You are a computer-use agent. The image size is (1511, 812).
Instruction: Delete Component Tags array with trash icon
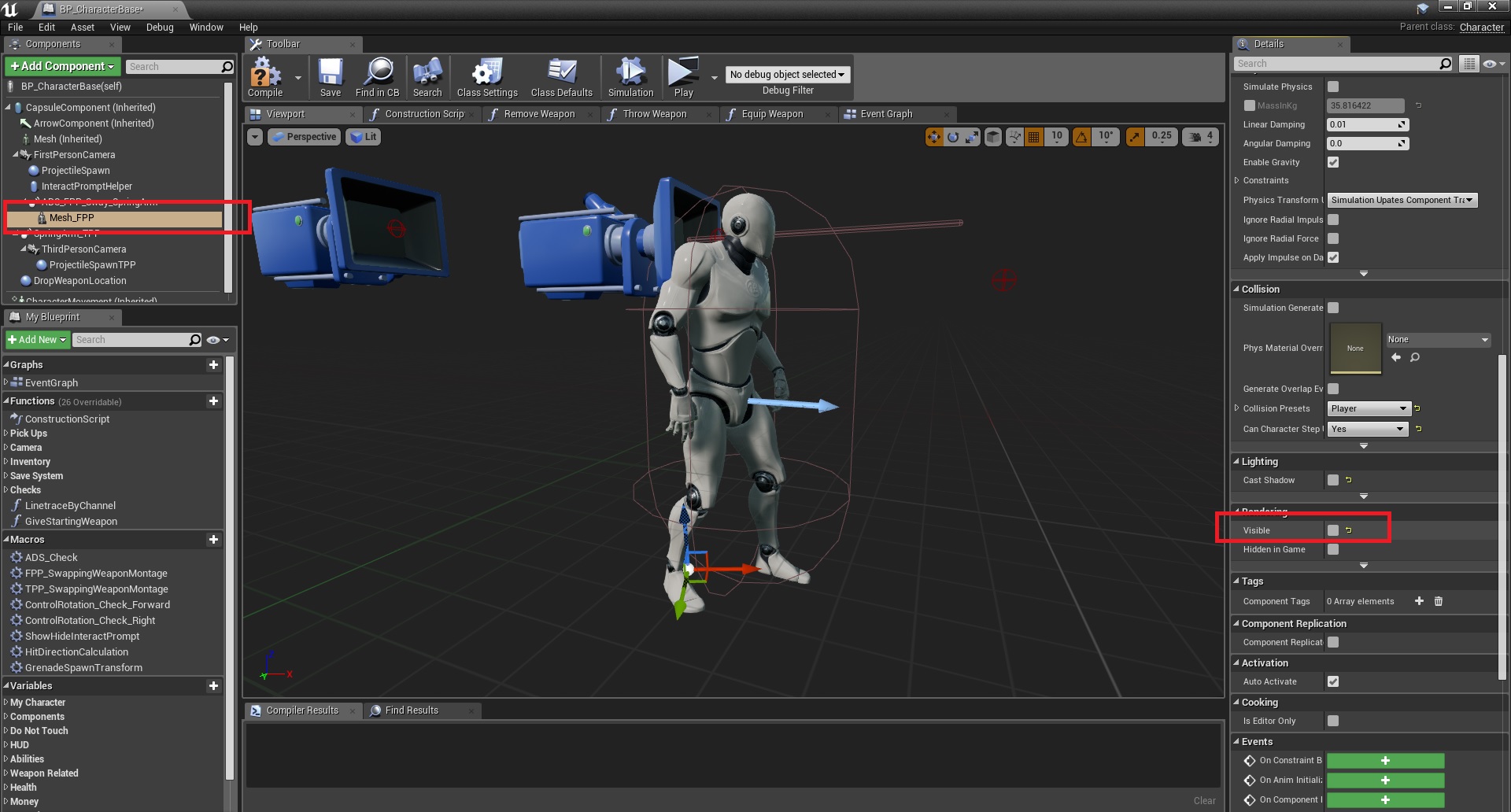pos(1439,601)
